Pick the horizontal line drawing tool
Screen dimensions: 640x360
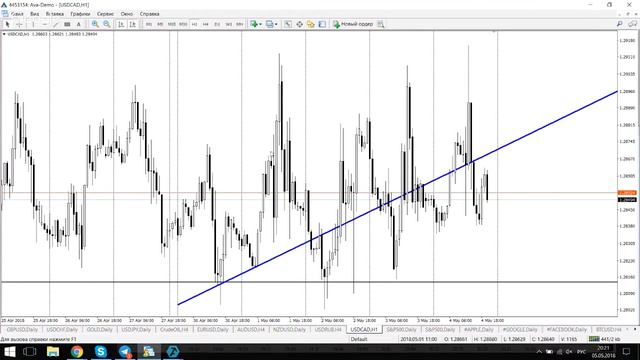(45, 24)
